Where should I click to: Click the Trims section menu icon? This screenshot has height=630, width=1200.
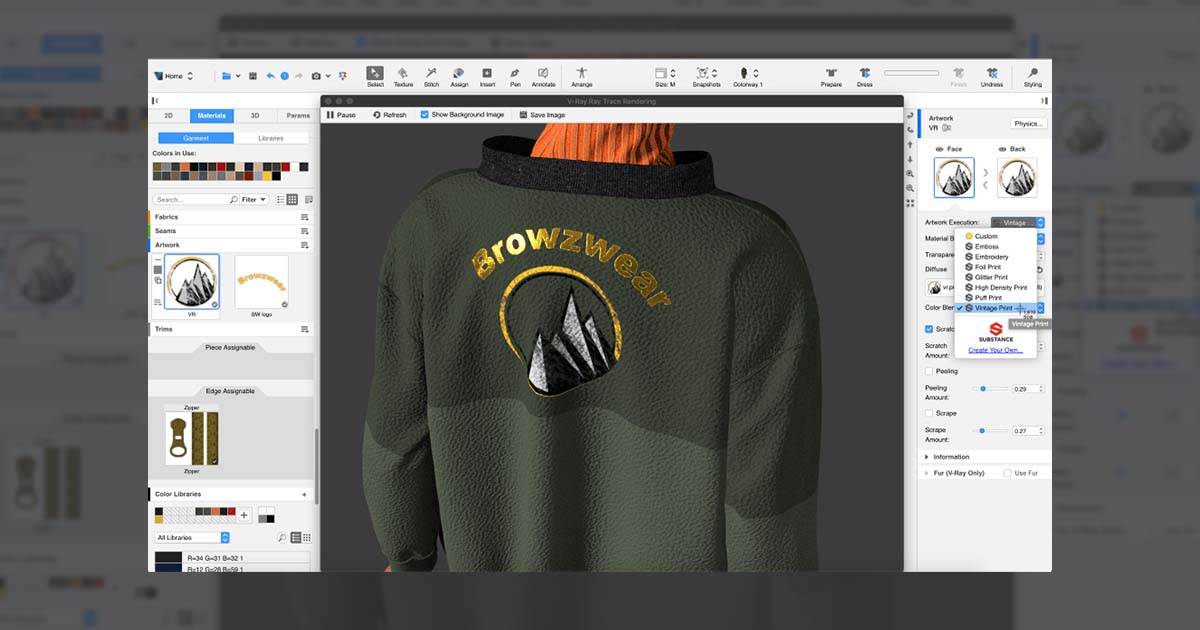[x=305, y=329]
